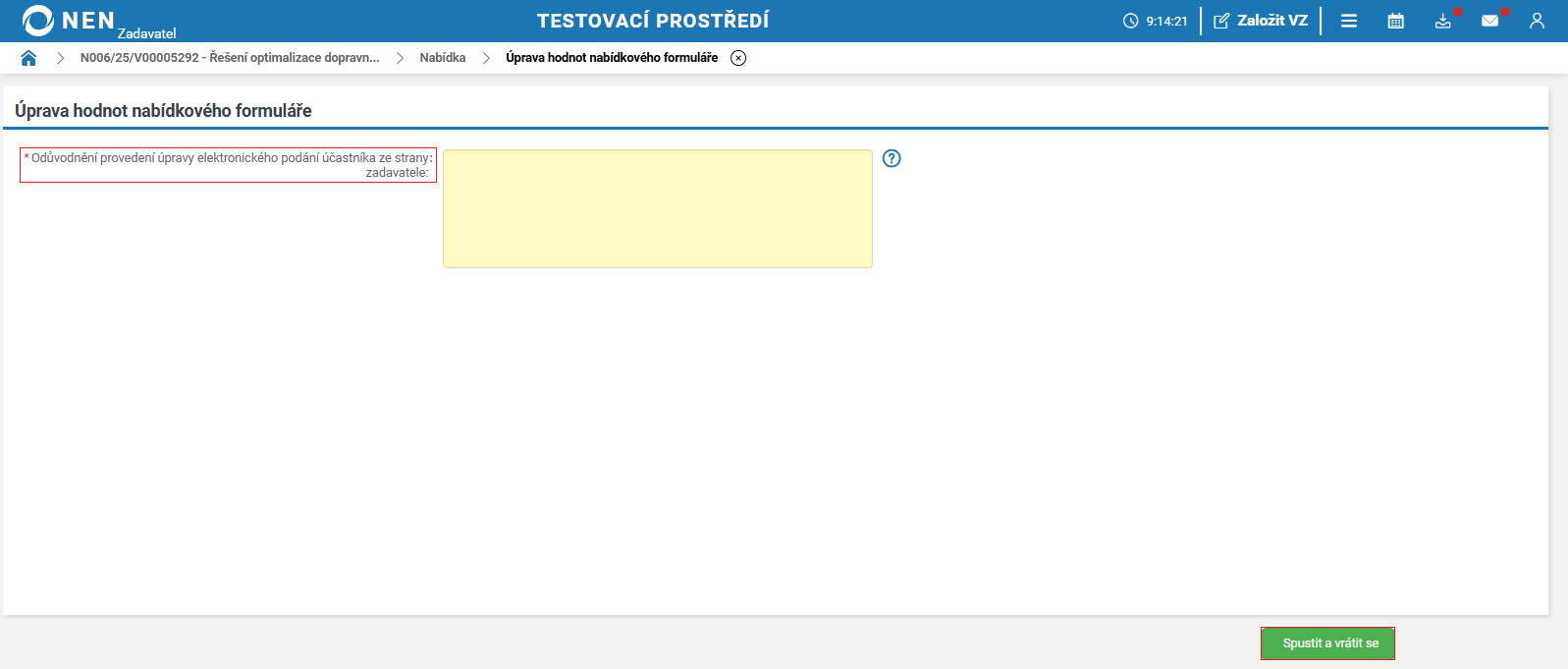Click the page heading Úprava hodnot nabídkového formuláře

pyautogui.click(x=163, y=111)
